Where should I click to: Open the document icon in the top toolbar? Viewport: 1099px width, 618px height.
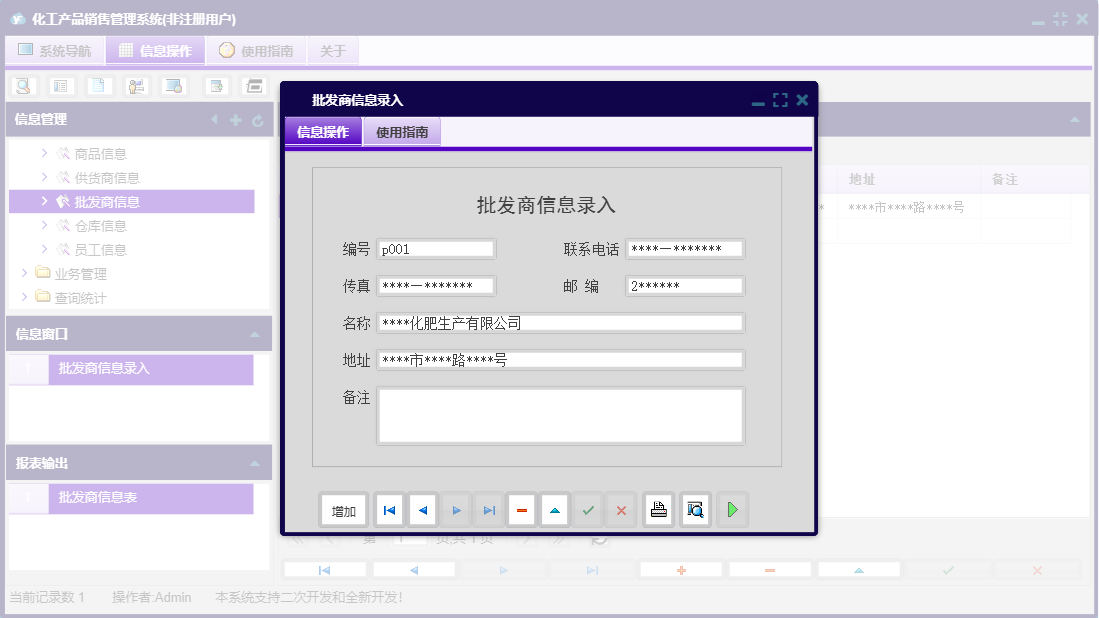pyautogui.click(x=98, y=85)
